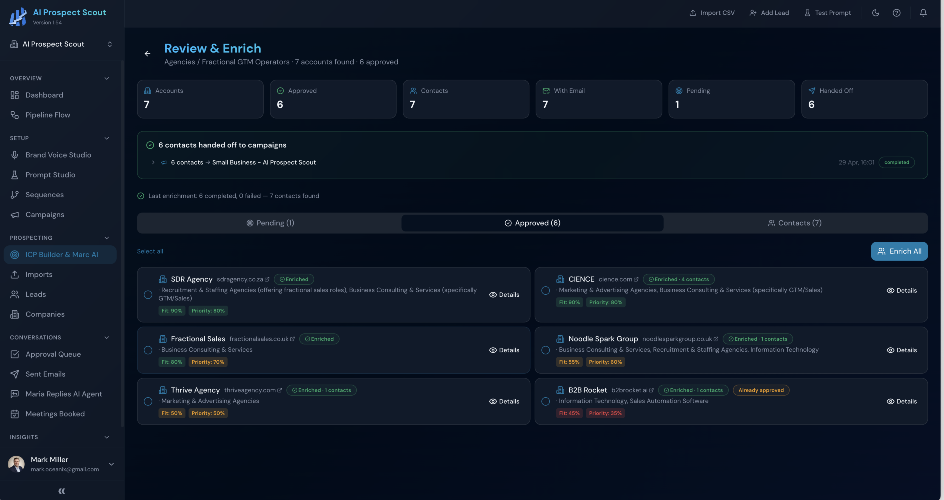This screenshot has width=944, height=500.
Task: Click the AI Prospect Scout logo
Action: (18, 16)
